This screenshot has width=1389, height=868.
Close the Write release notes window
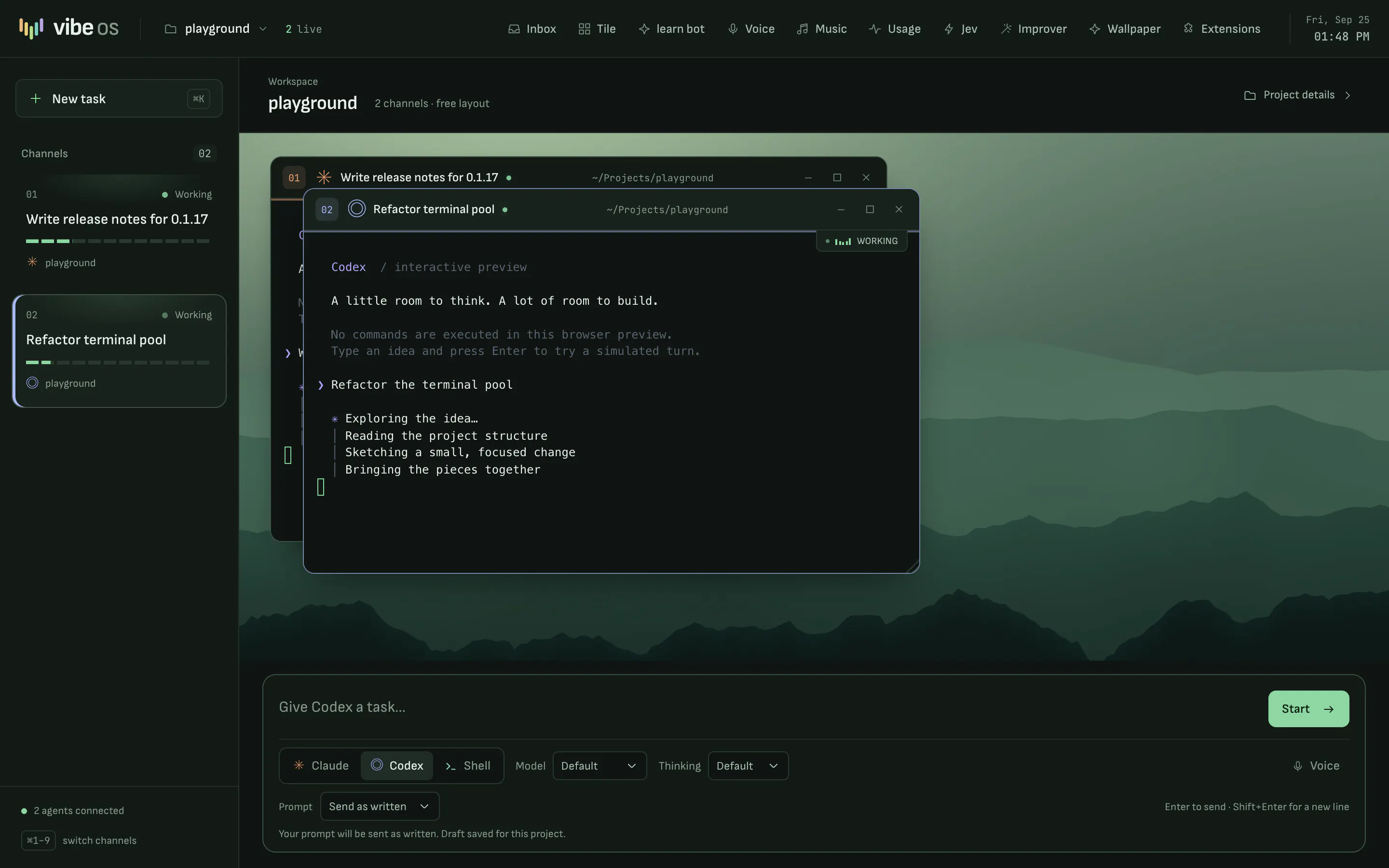[866, 178]
